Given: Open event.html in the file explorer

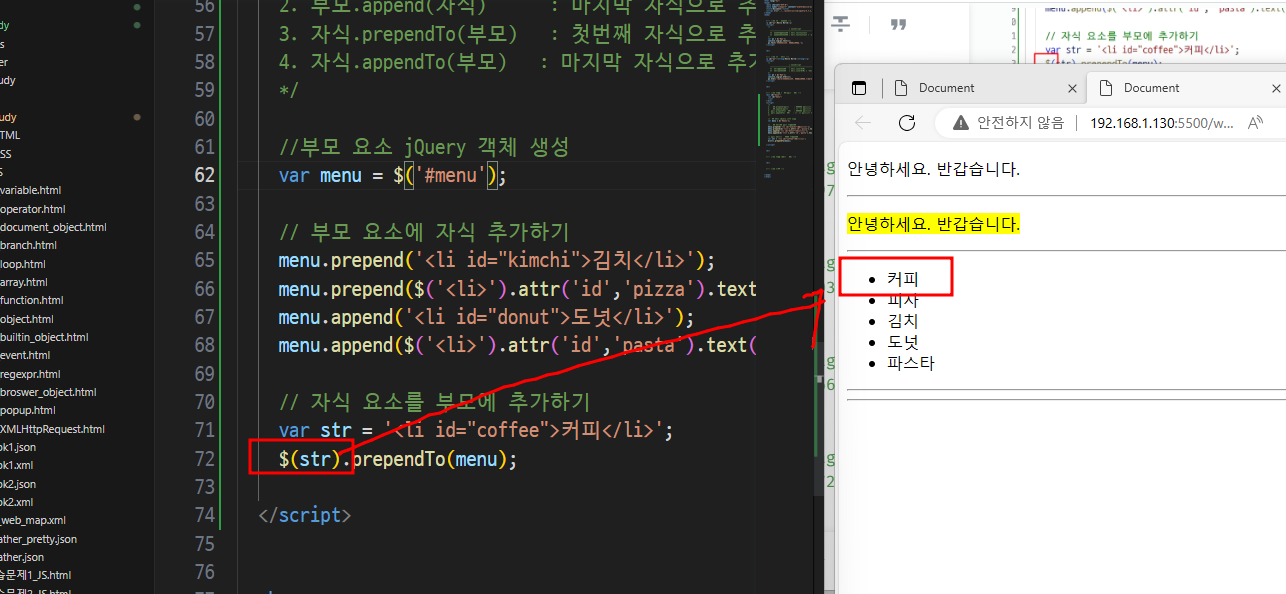Looking at the screenshot, I should pyautogui.click(x=25, y=355).
